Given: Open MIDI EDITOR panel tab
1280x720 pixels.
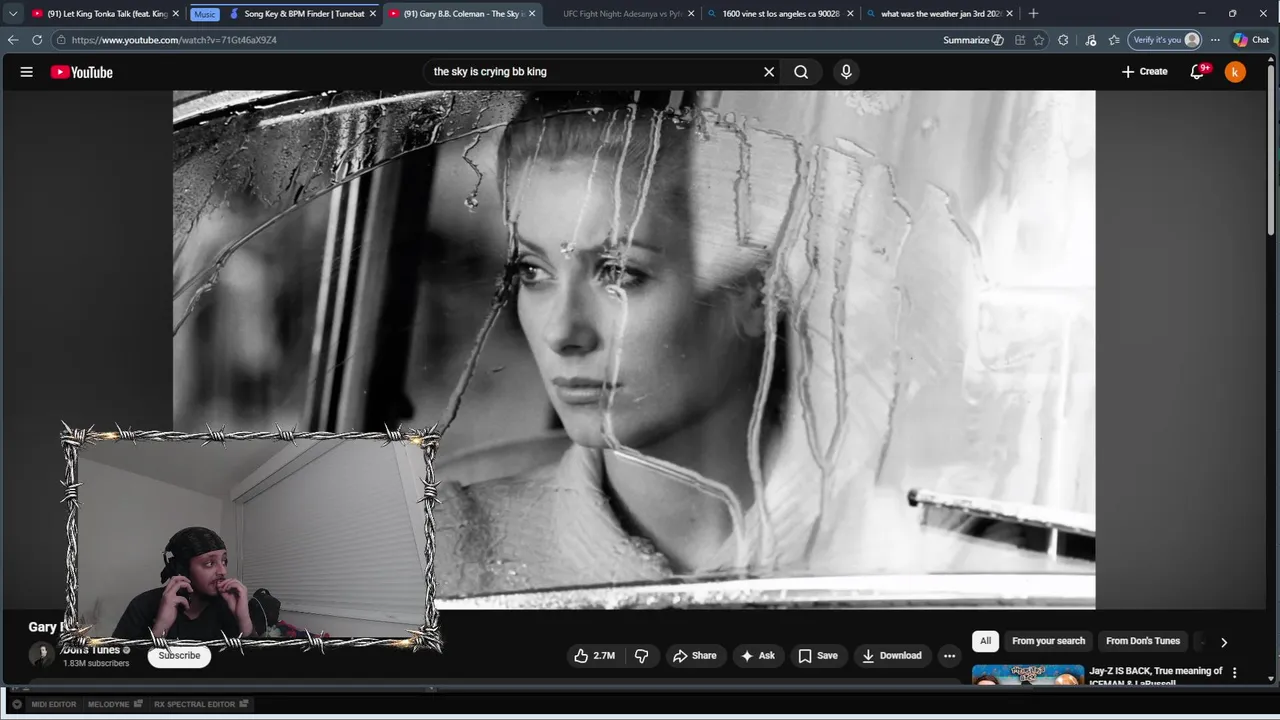Looking at the screenshot, I should 54,704.
